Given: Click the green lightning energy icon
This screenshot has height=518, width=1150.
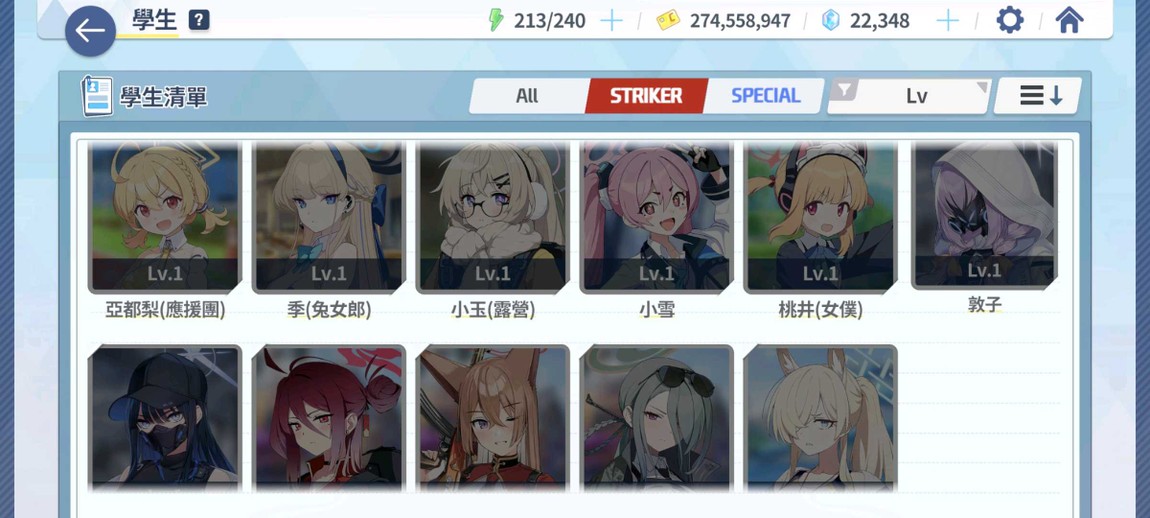Looking at the screenshot, I should click(497, 20).
